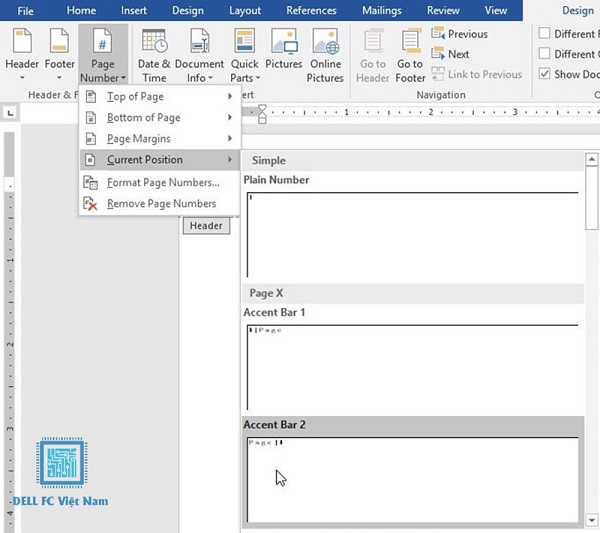Screen dimensions: 600x533
Task: Open the File tab
Action: tap(25, 11)
